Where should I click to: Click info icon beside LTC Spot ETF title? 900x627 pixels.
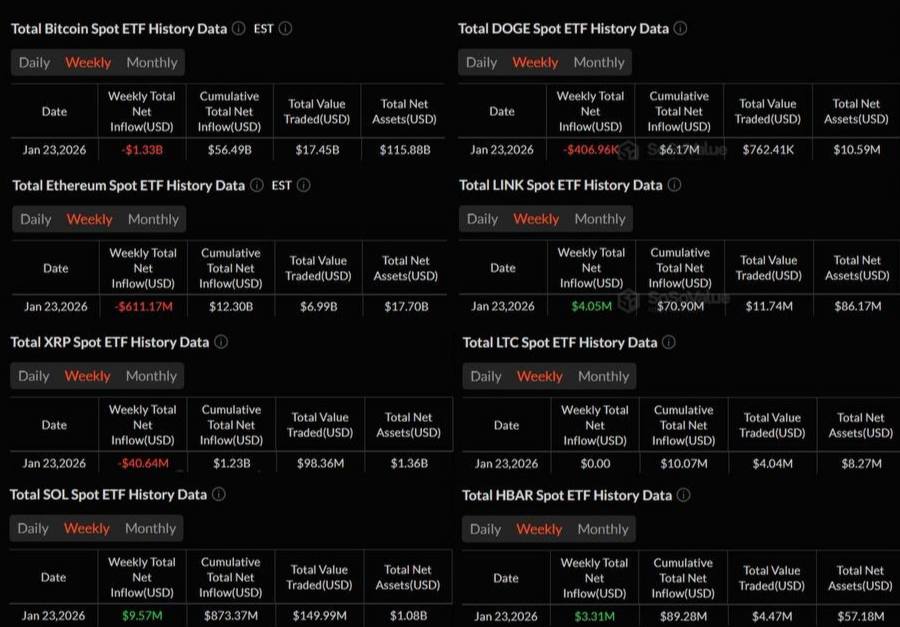point(669,342)
